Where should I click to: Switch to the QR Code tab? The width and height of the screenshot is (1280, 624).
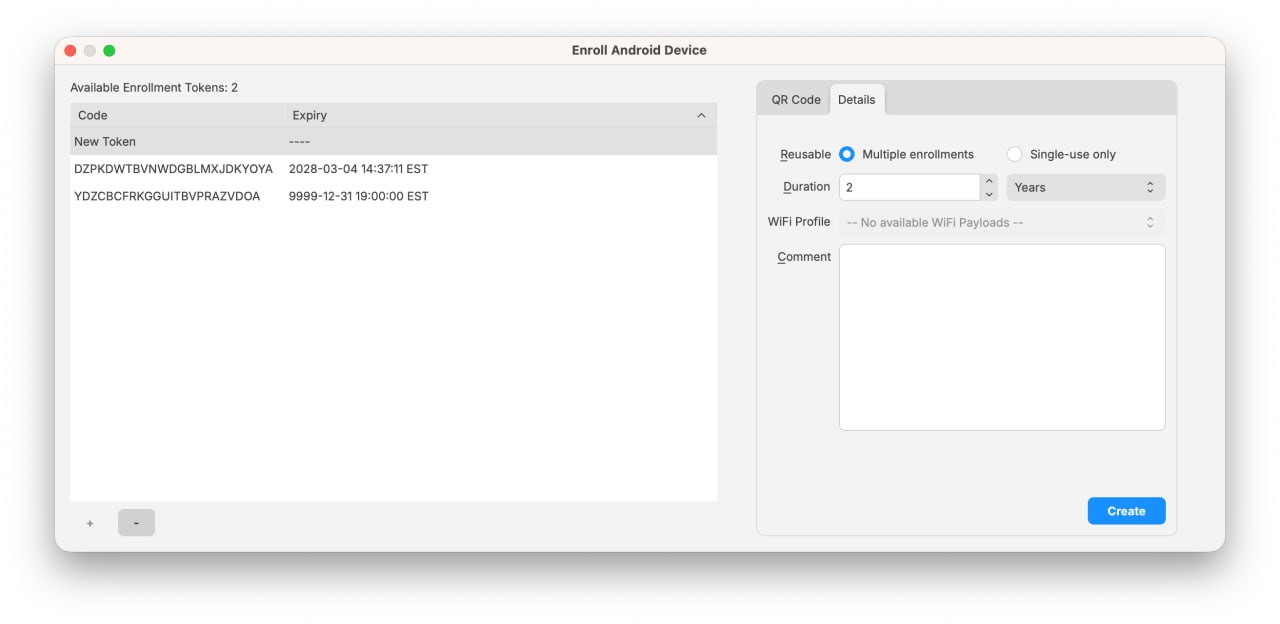tap(795, 99)
